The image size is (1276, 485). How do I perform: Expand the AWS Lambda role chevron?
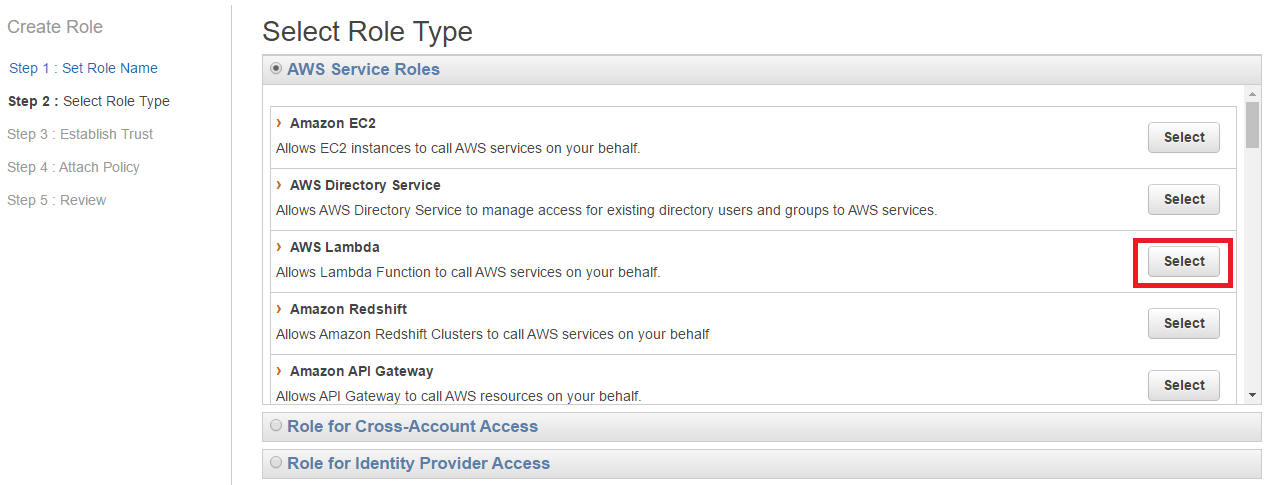pos(279,248)
